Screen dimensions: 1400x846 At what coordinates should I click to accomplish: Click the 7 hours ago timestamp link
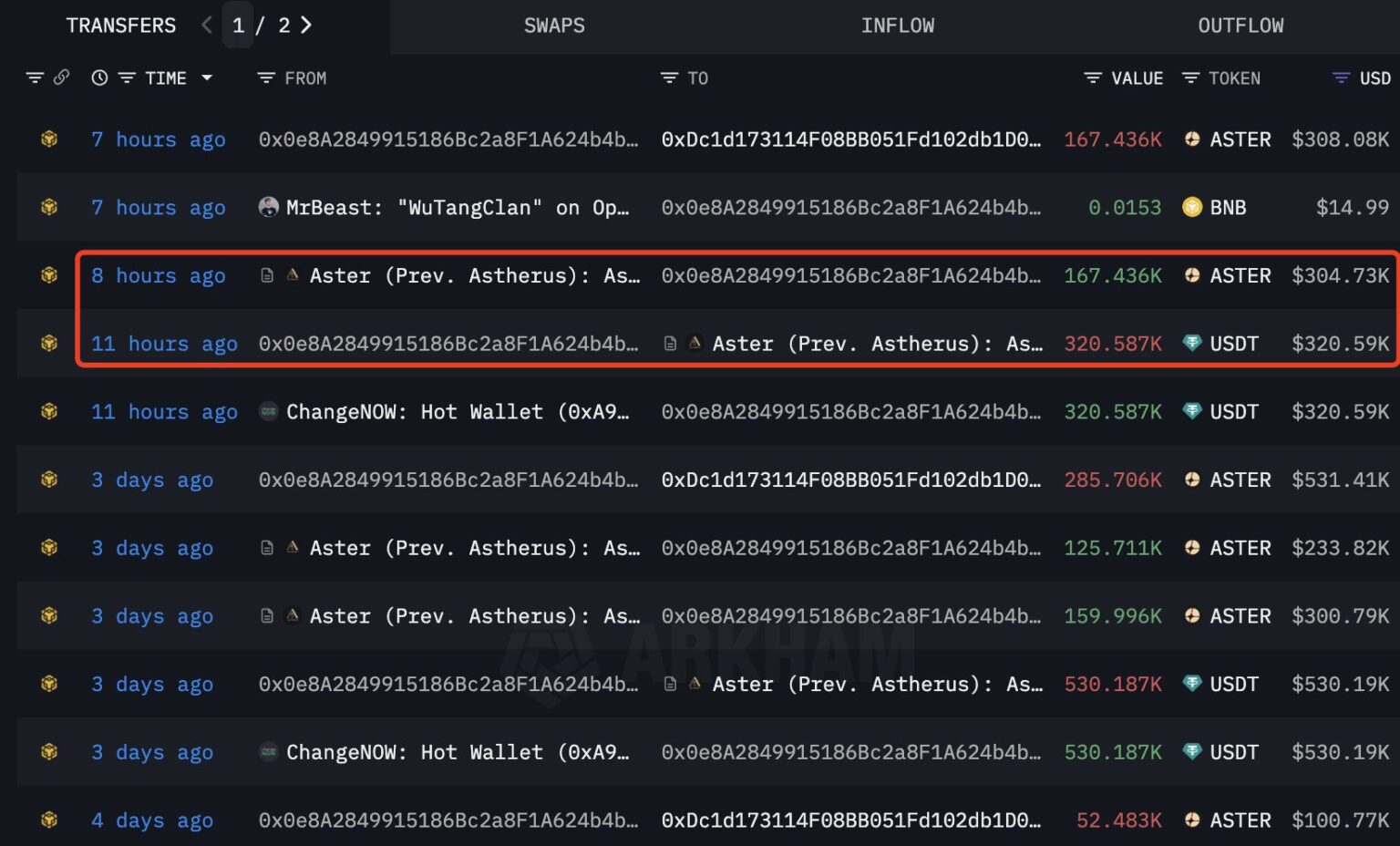(158, 139)
